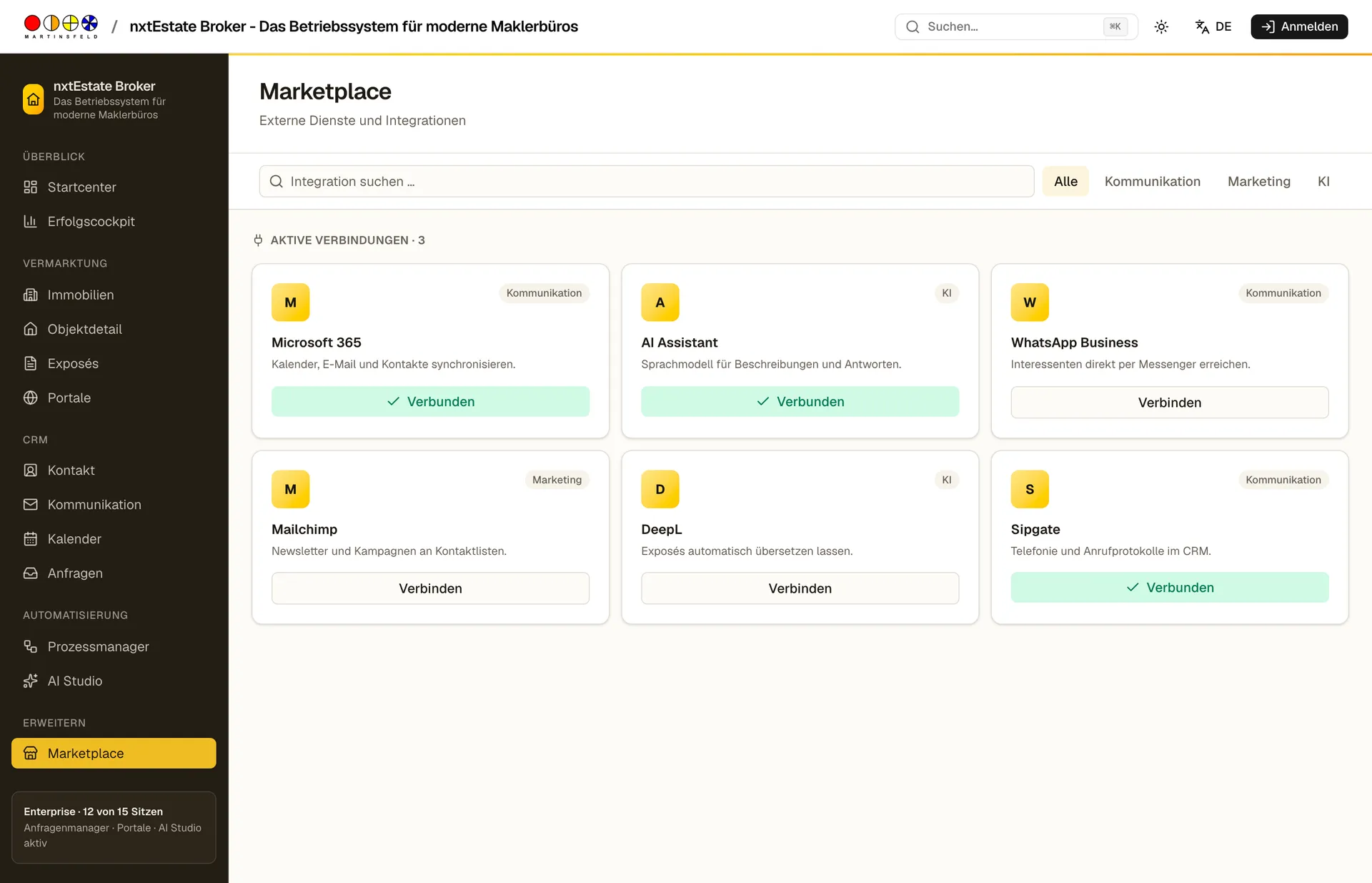Screen dimensions: 1372x883
Task: Select the Kommunikation filter tab
Action: (x=1152, y=182)
